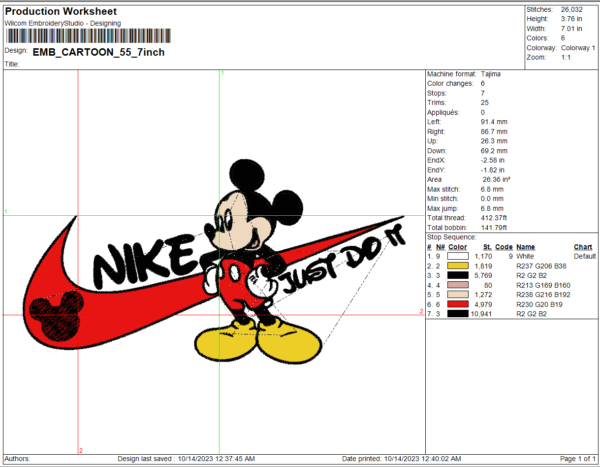600x467 pixels.
Task: Click the down value 69.2 mm
Action: click(x=494, y=151)
